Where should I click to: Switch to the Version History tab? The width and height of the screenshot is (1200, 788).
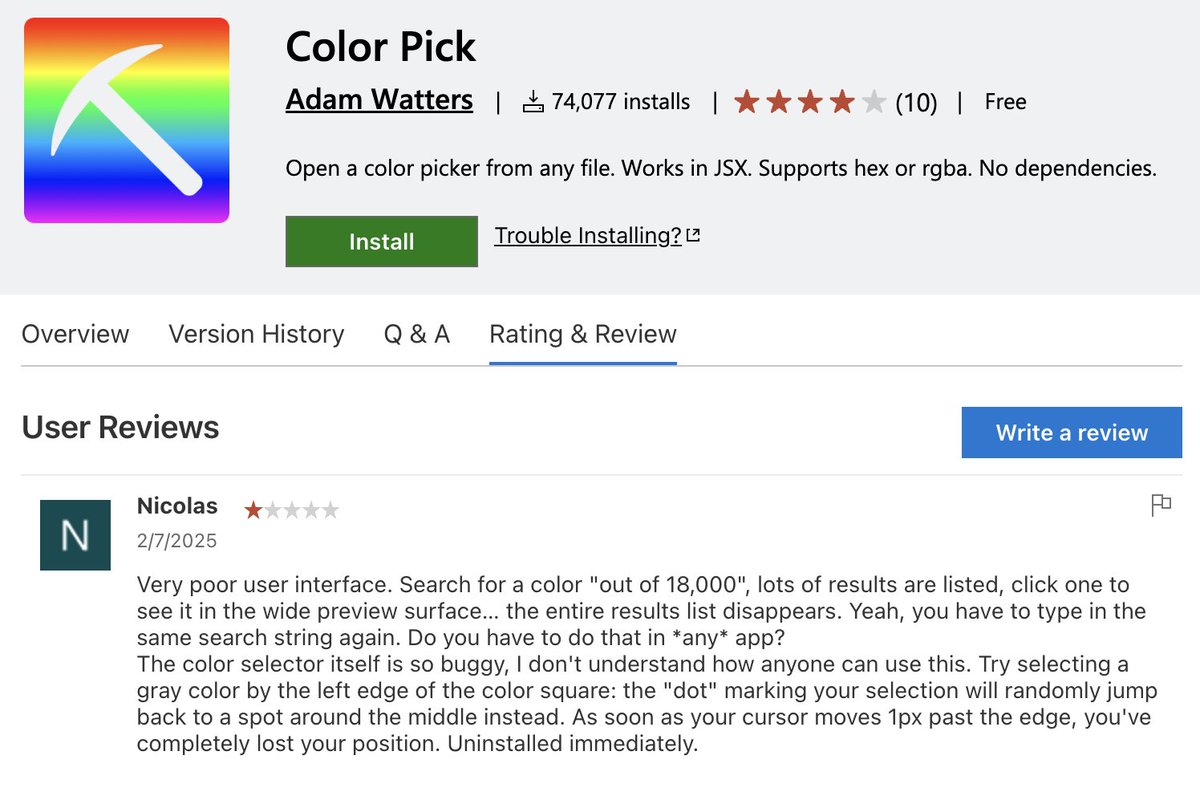256,334
